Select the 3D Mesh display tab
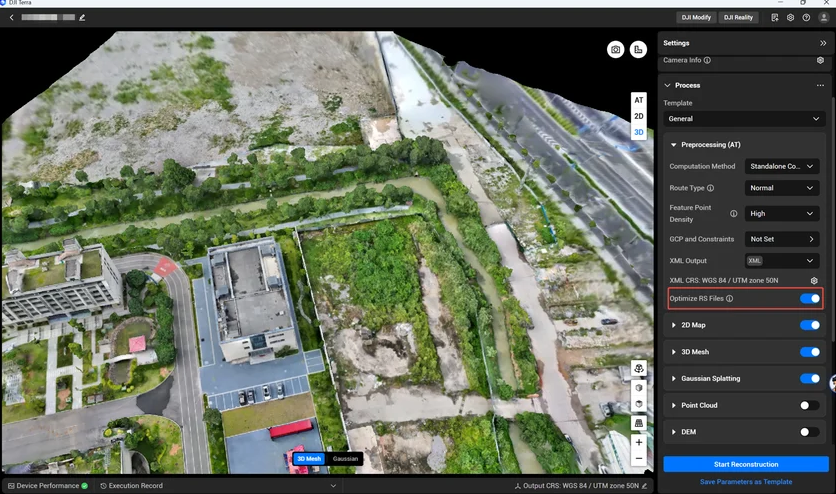This screenshot has height=494, width=836. coord(309,459)
